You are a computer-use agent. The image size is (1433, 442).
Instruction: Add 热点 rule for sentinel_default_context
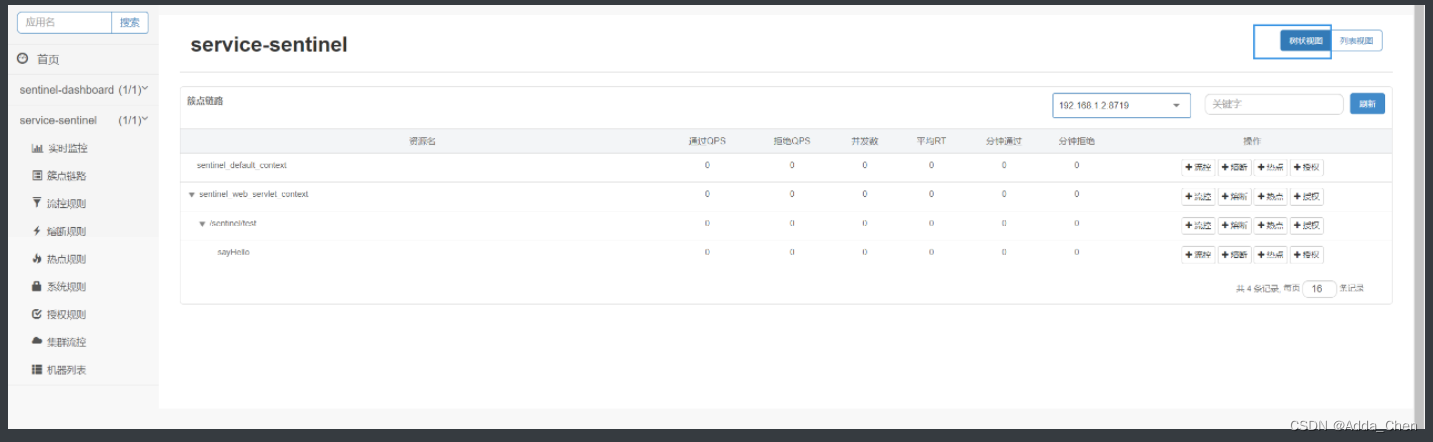(1270, 168)
